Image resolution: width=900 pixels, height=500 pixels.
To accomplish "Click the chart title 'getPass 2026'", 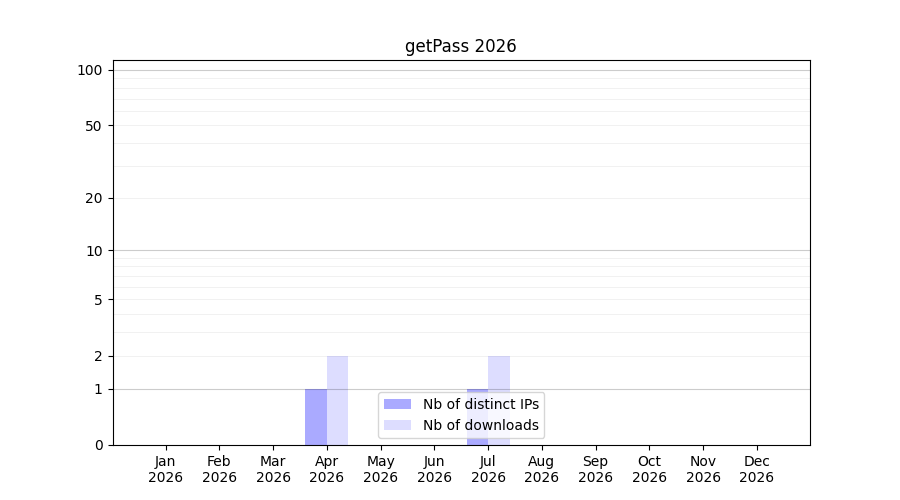I will [x=461, y=46].
